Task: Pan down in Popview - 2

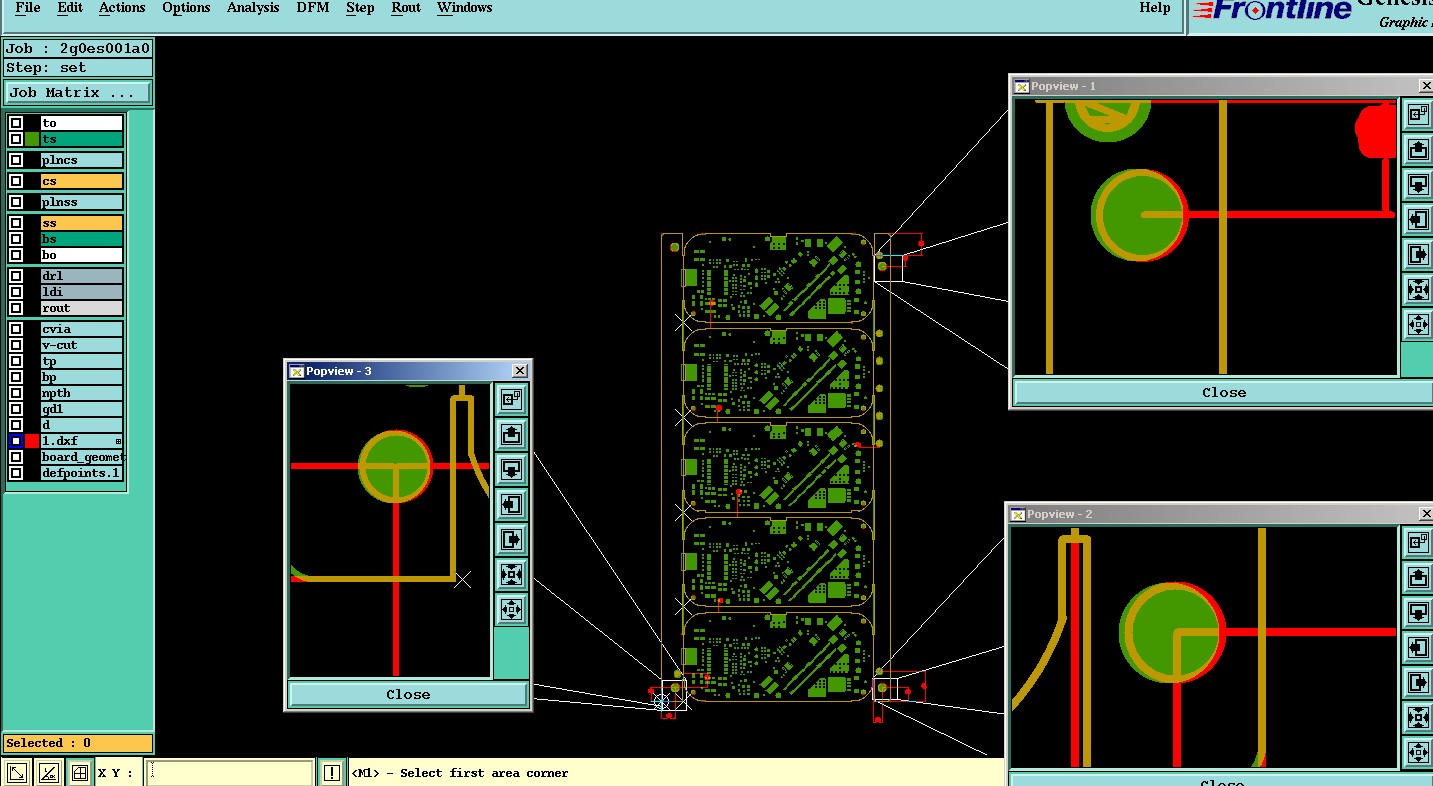Action: [1418, 613]
